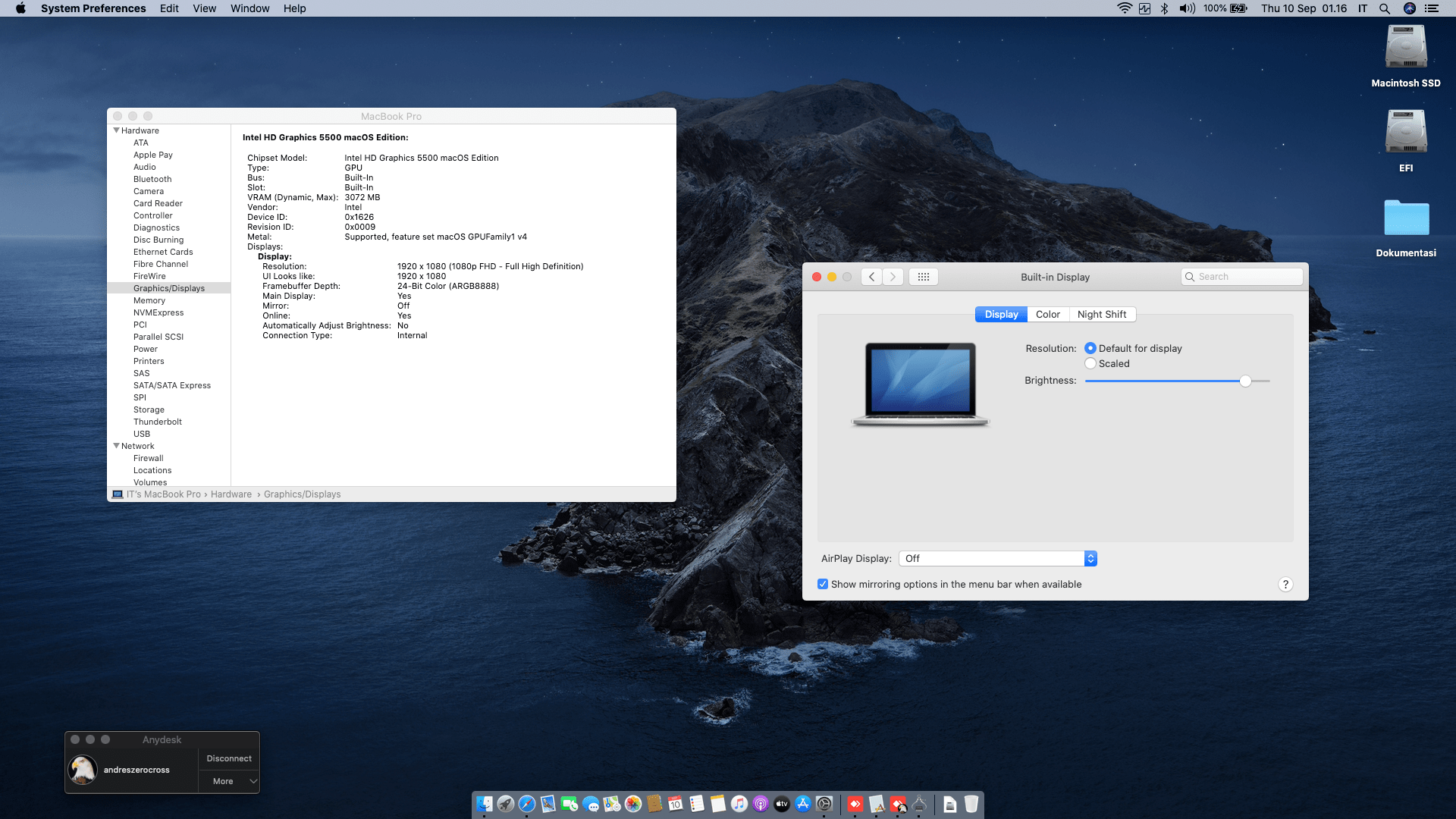Open Messages from the dock
The width and height of the screenshot is (1456, 819).
tap(591, 804)
